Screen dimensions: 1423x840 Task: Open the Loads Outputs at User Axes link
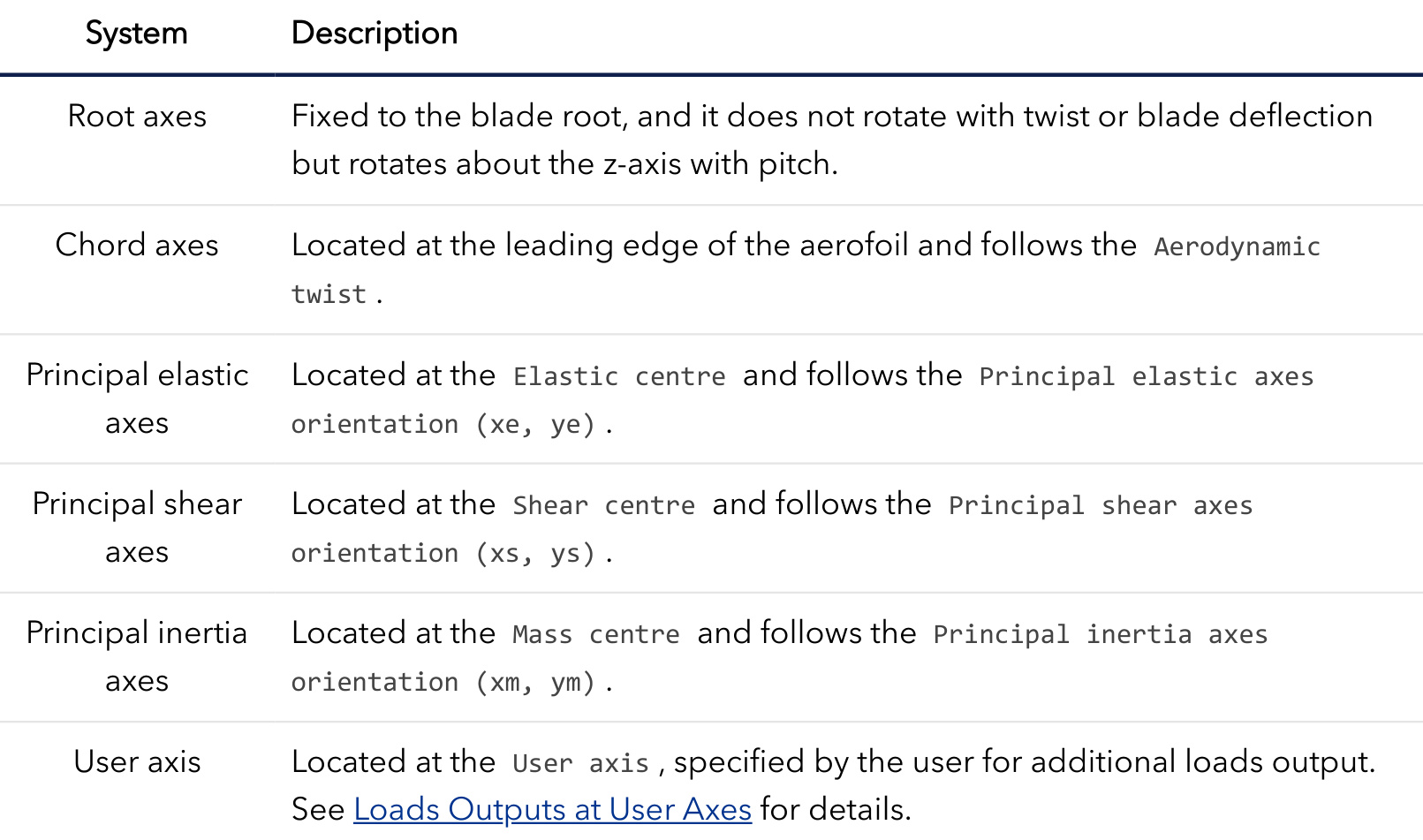click(x=552, y=809)
